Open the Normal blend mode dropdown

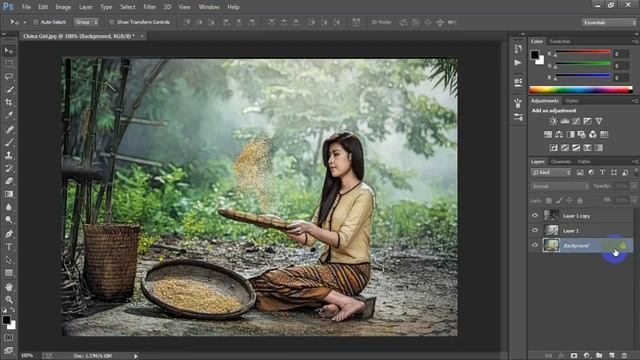coord(560,186)
